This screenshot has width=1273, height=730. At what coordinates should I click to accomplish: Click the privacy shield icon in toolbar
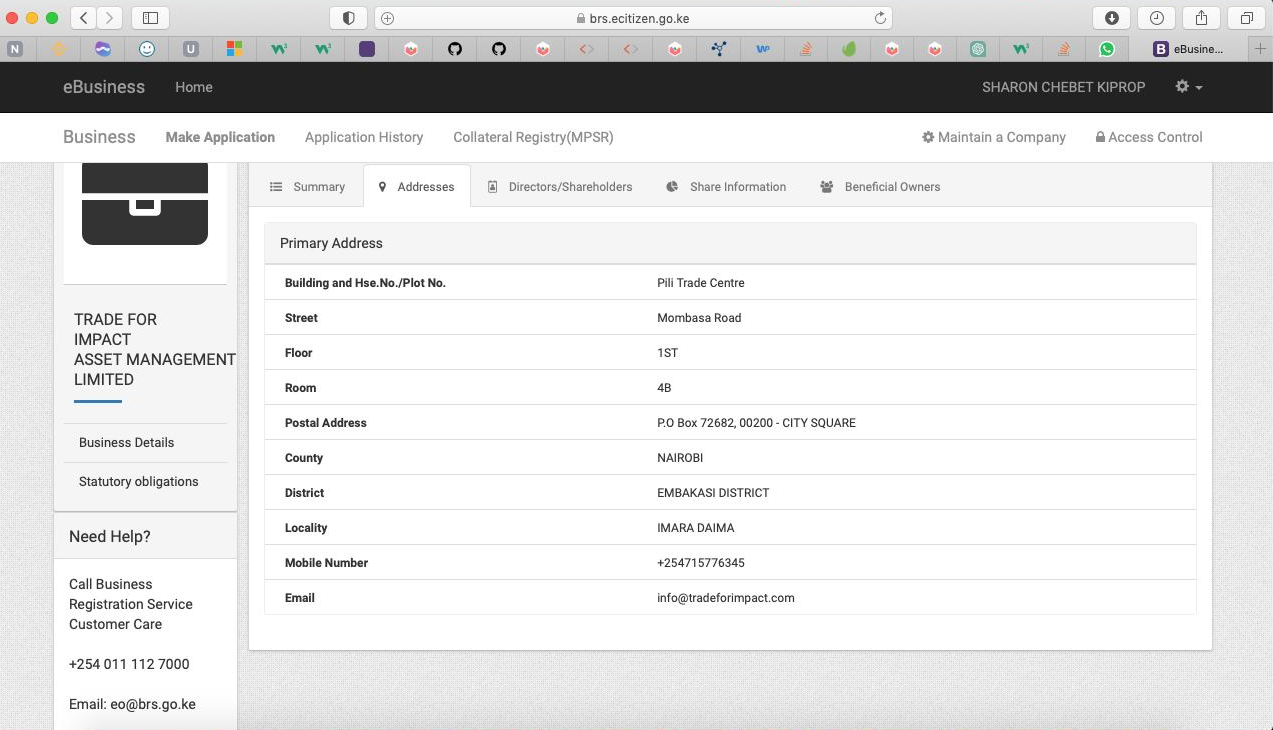coord(349,18)
